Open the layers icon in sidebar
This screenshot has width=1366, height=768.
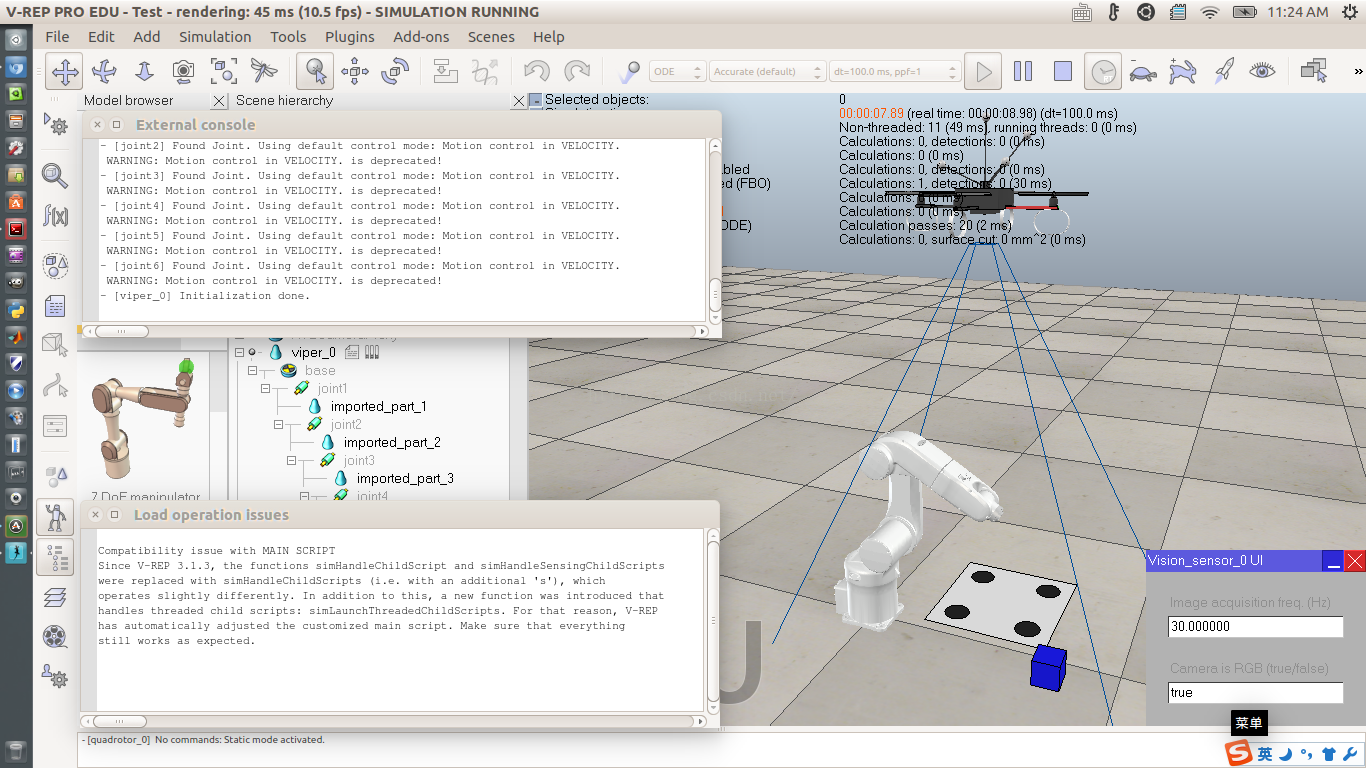[55, 597]
